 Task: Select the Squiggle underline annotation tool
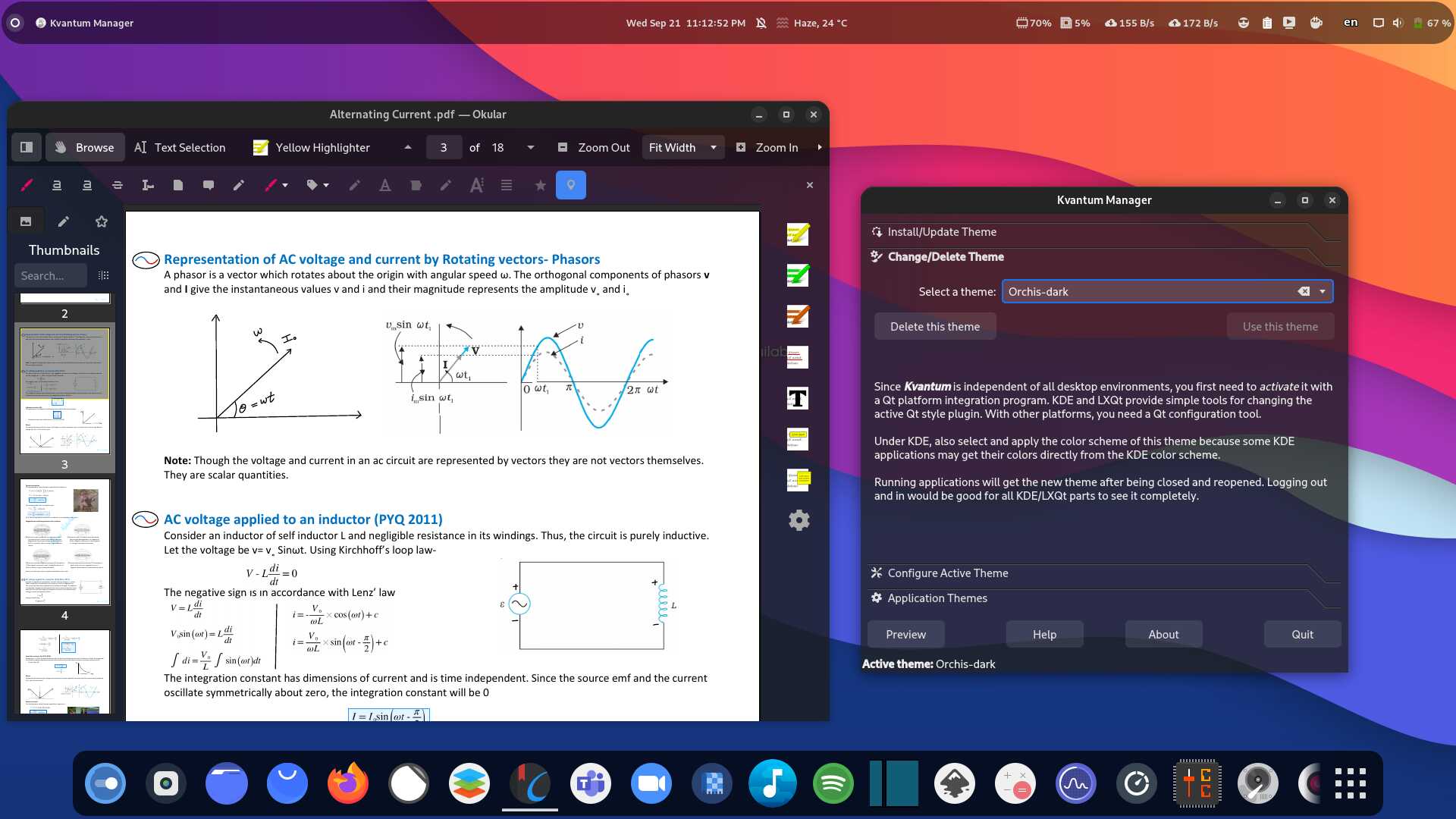coord(87,185)
